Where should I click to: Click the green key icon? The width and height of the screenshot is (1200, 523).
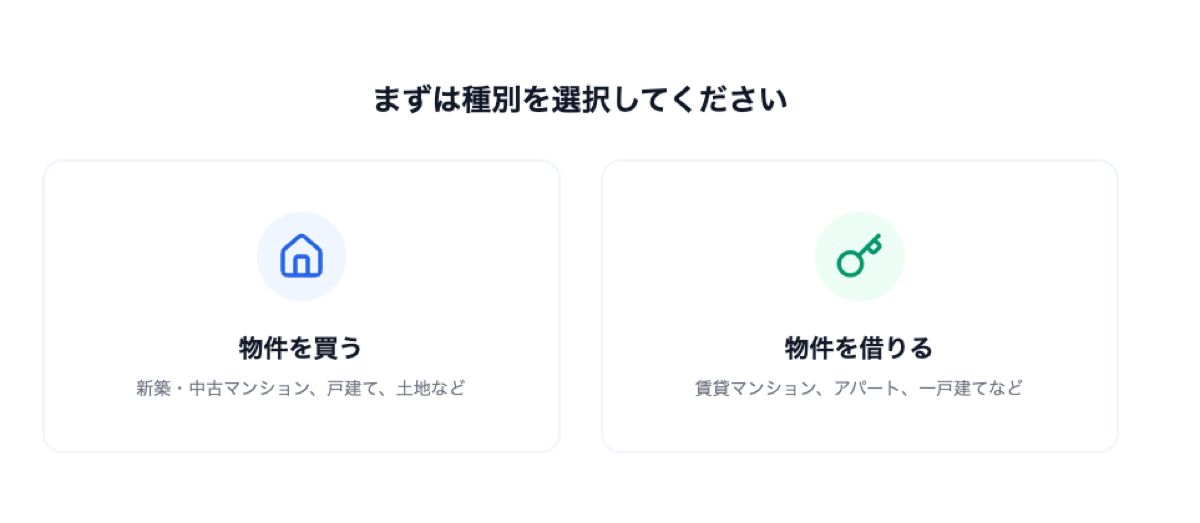[858, 256]
